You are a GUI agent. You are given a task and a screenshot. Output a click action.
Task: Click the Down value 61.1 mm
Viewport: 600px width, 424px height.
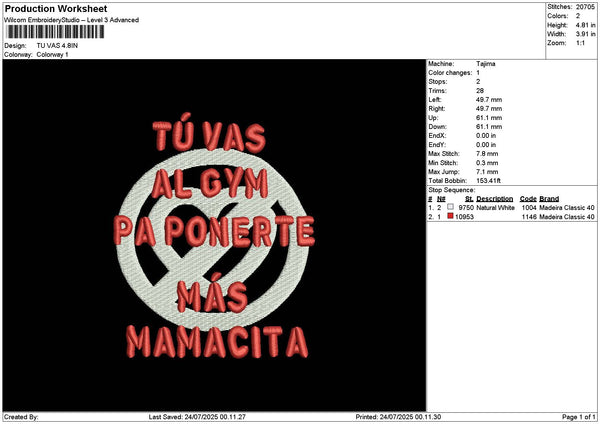(x=489, y=127)
